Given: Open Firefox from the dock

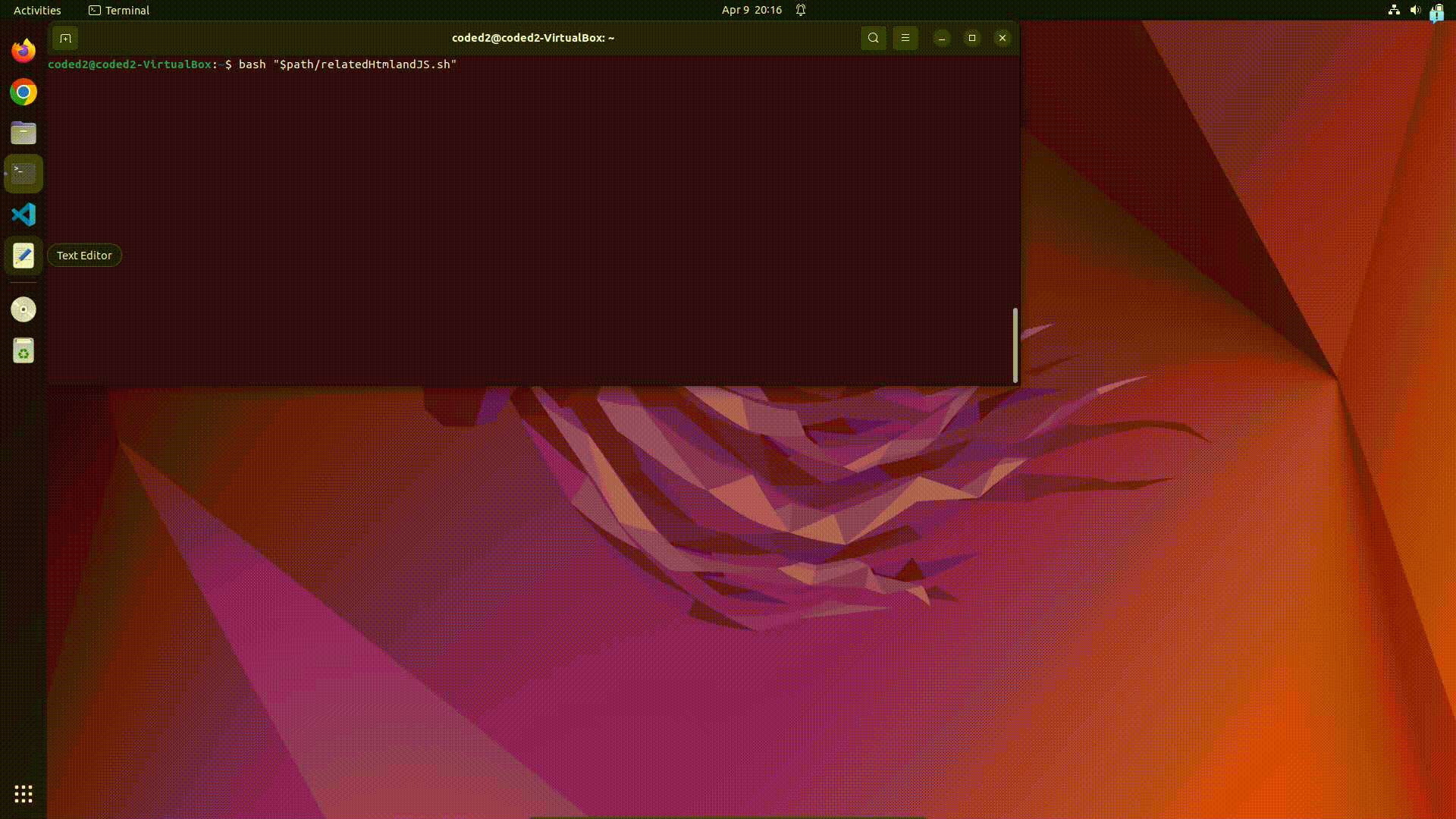Looking at the screenshot, I should point(23,51).
